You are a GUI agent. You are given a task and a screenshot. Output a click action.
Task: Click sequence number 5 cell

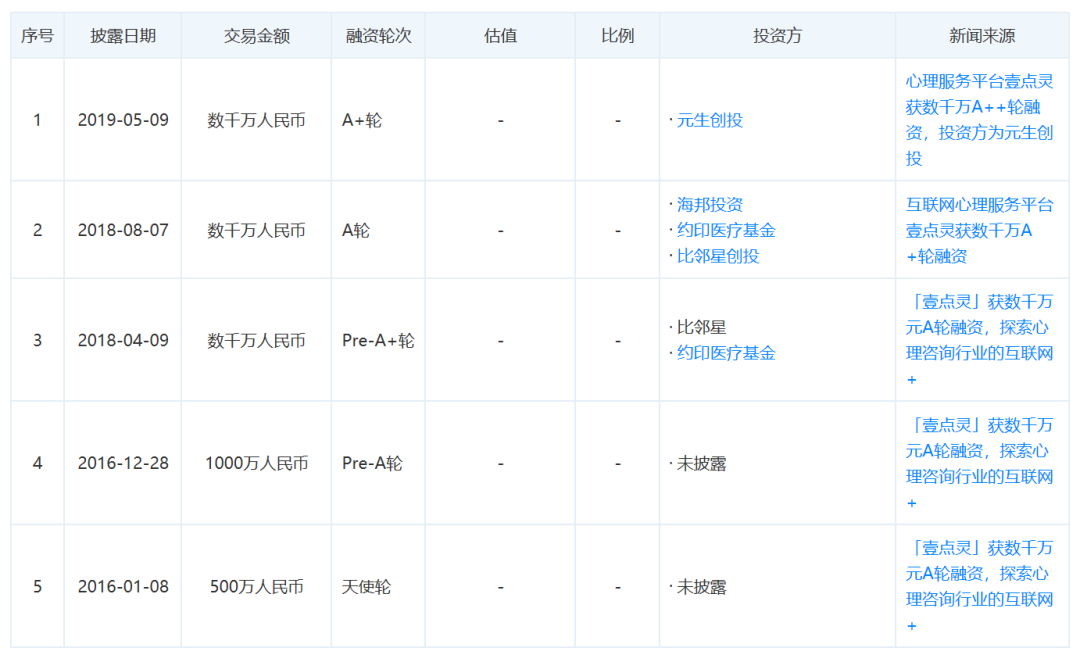point(37,587)
